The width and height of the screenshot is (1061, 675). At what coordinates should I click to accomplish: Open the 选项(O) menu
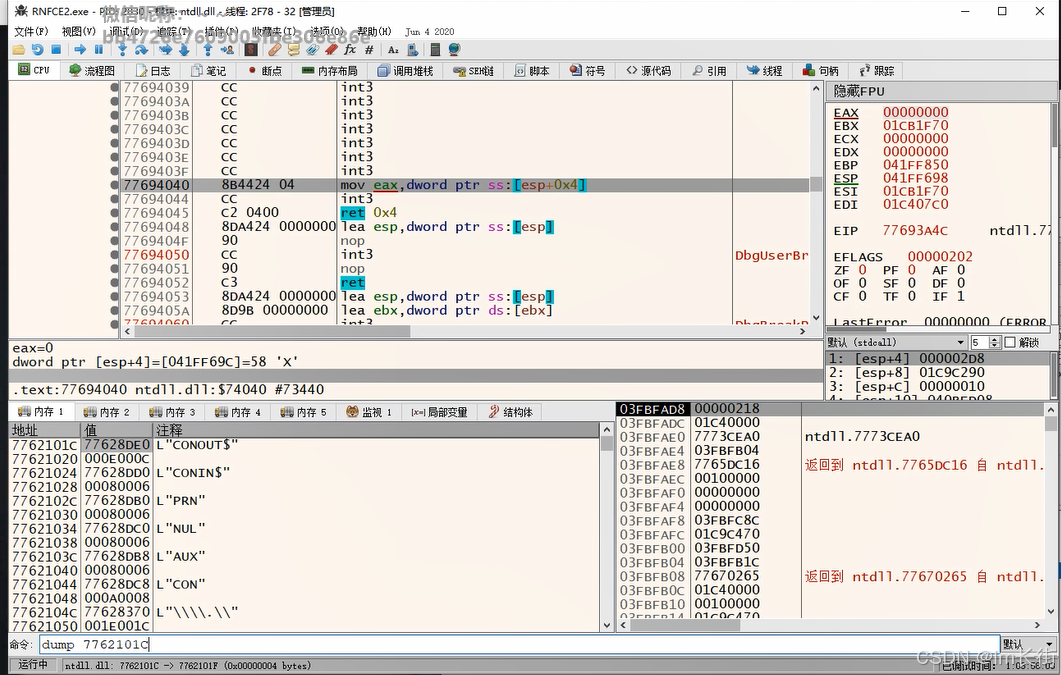(x=327, y=31)
